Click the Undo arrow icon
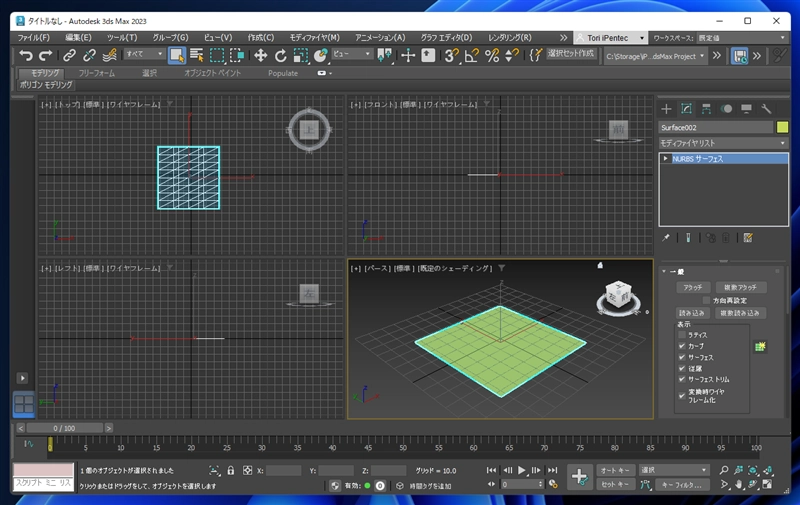 pos(26,55)
